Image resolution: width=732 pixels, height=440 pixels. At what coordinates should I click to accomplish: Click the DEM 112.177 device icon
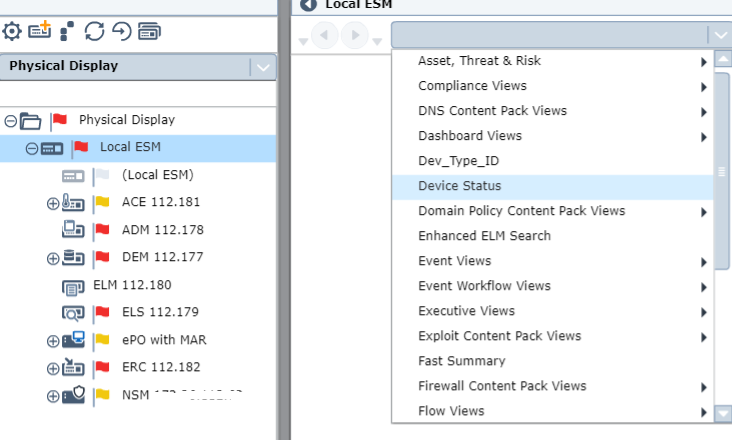coord(73,257)
